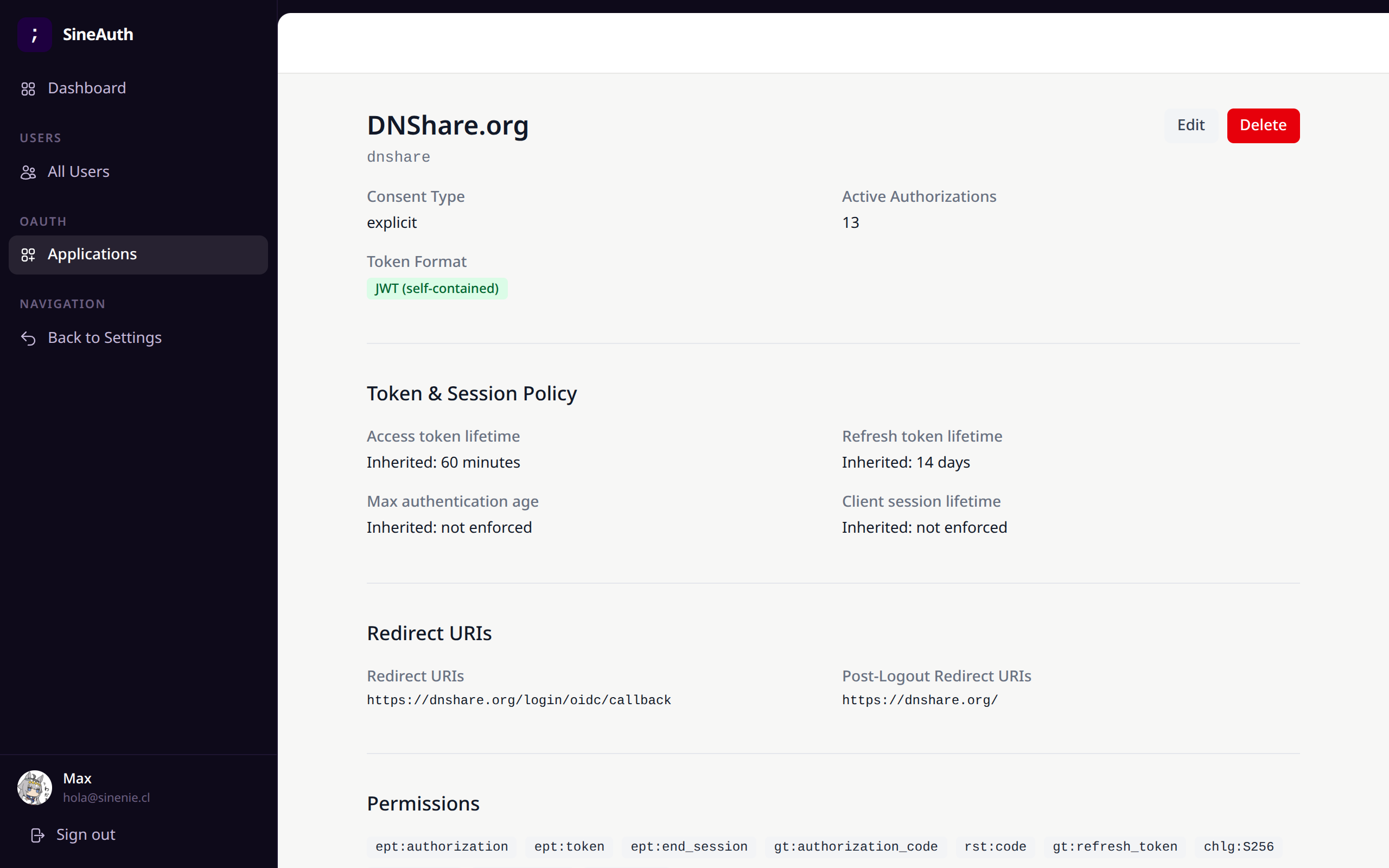Click the Back to Settings arrow icon
Viewport: 1389px width, 868px height.
pyautogui.click(x=28, y=338)
